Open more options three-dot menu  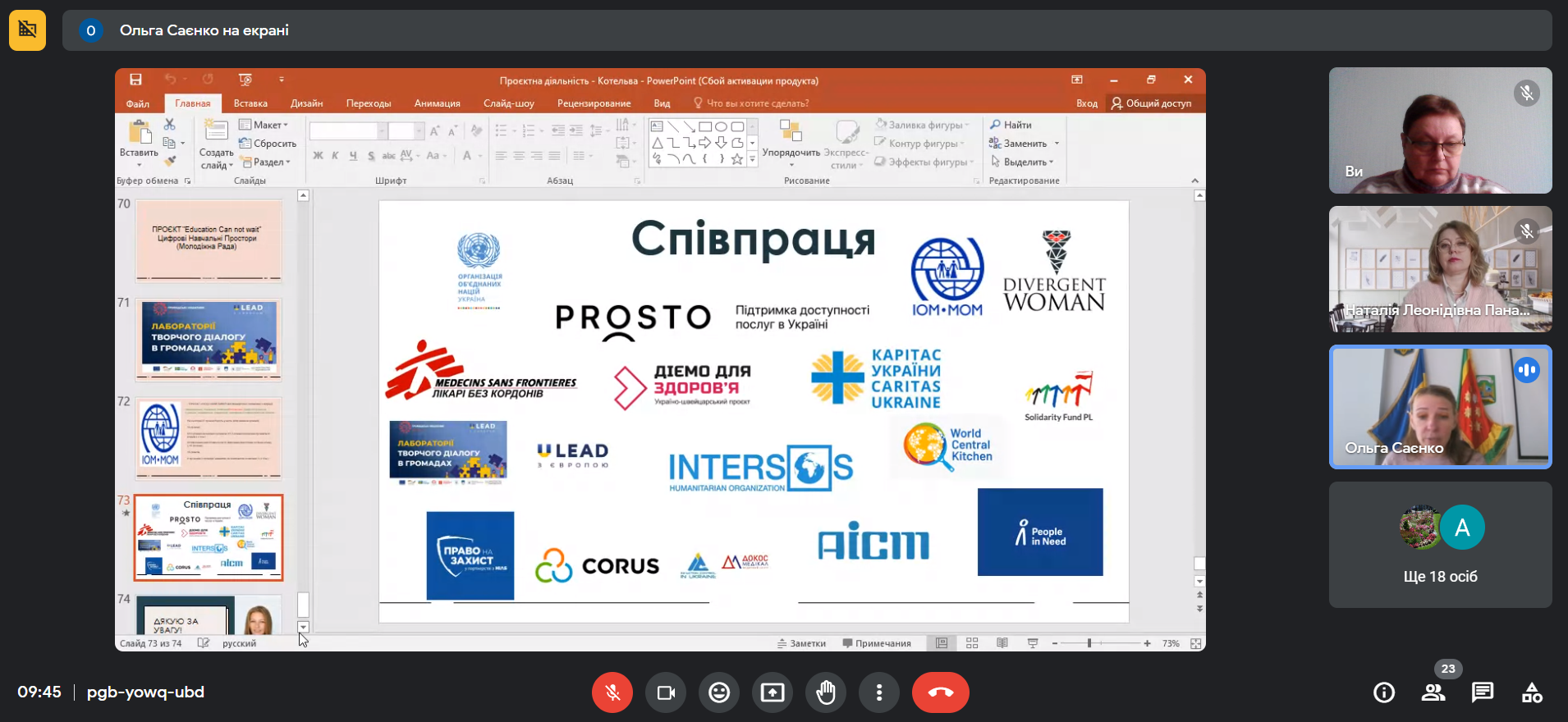pos(879,692)
